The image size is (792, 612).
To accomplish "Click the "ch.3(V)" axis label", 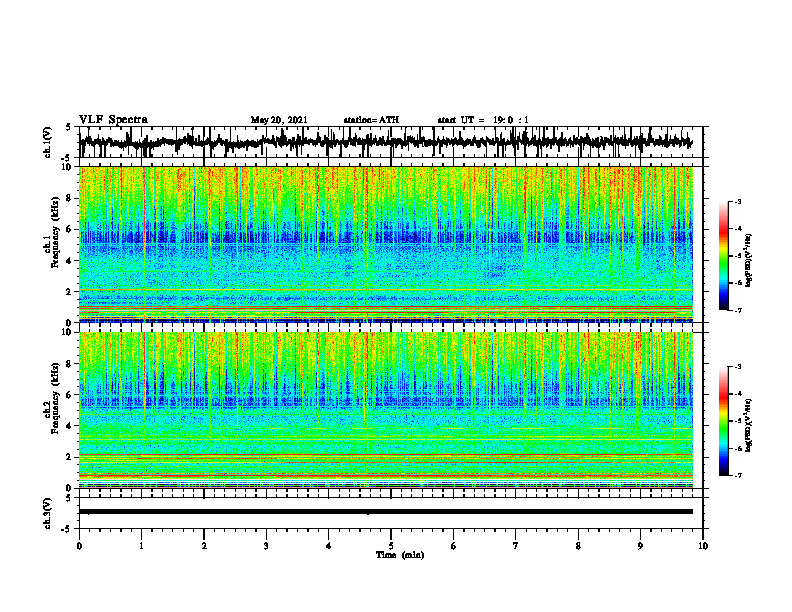I will [x=48, y=513].
